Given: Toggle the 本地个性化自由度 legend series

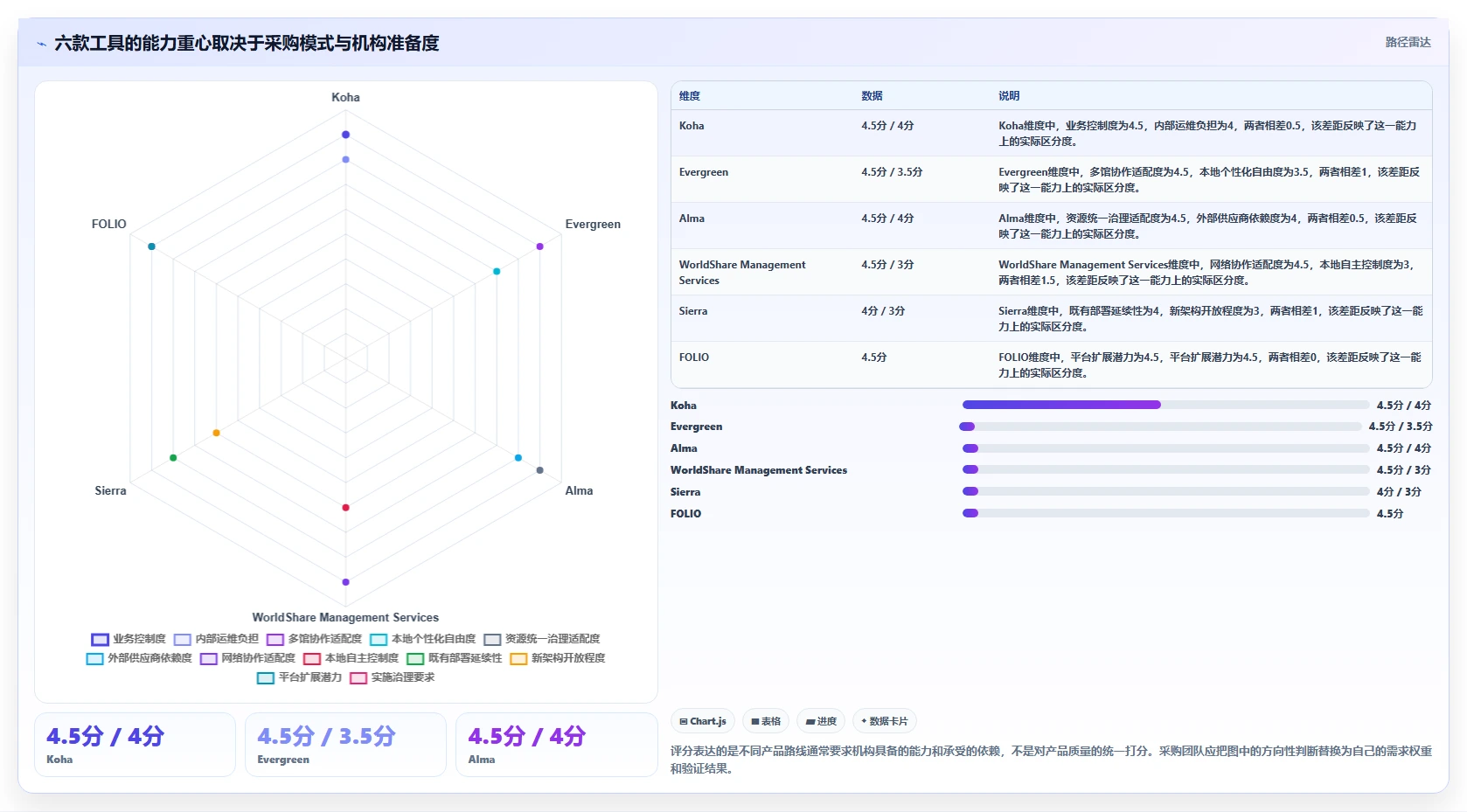Looking at the screenshot, I should [x=423, y=639].
